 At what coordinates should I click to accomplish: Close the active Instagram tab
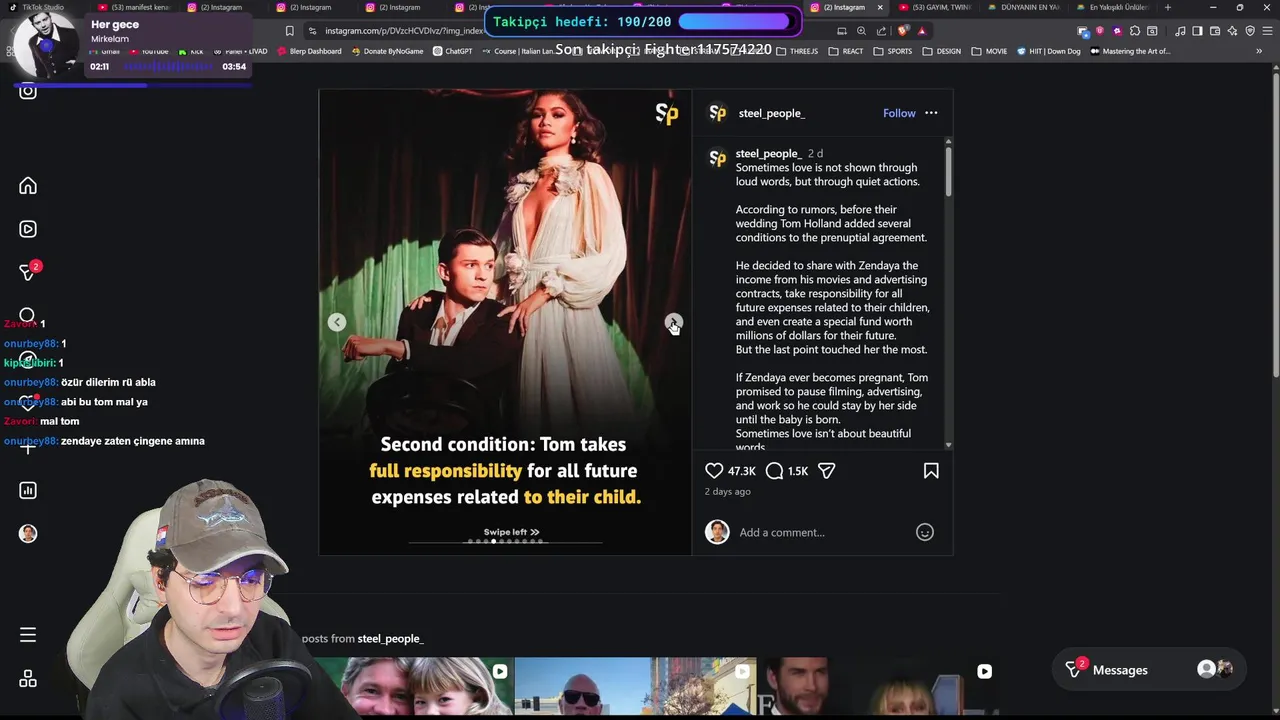point(880,7)
